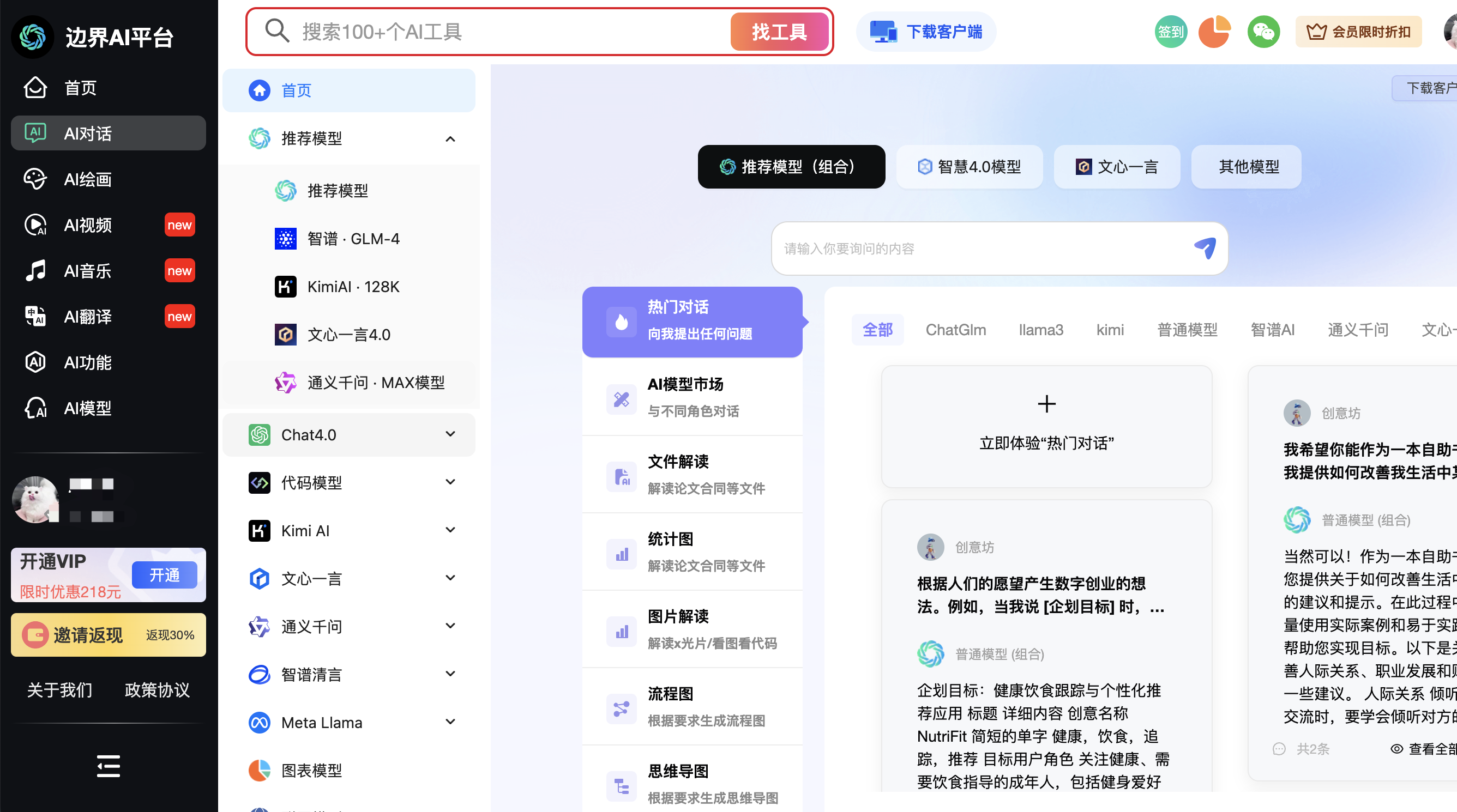Screen dimensions: 1457x812
Task: Click the plus card 立即体验"热门对话"
Action: (1046, 426)
